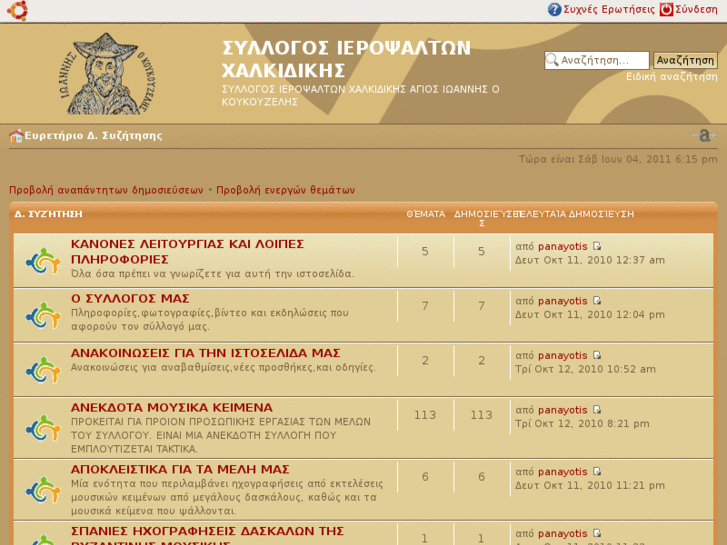Open Προβολή αναπάντητων δημοσιεύσεων link
The height and width of the screenshot is (545, 727).
coord(106,190)
